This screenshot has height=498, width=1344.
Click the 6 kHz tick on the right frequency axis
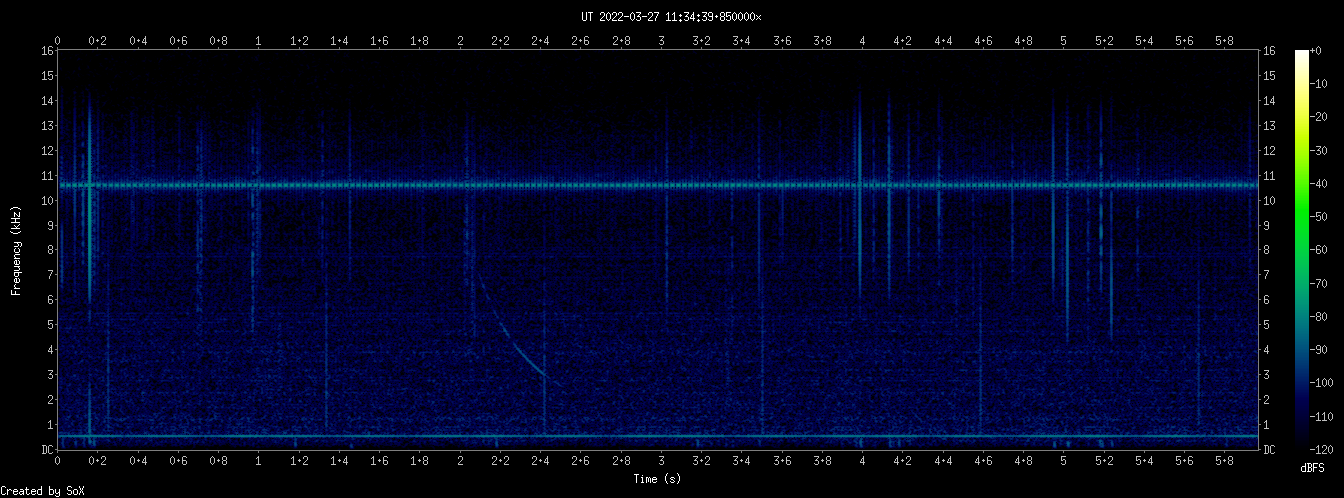tap(1267, 300)
